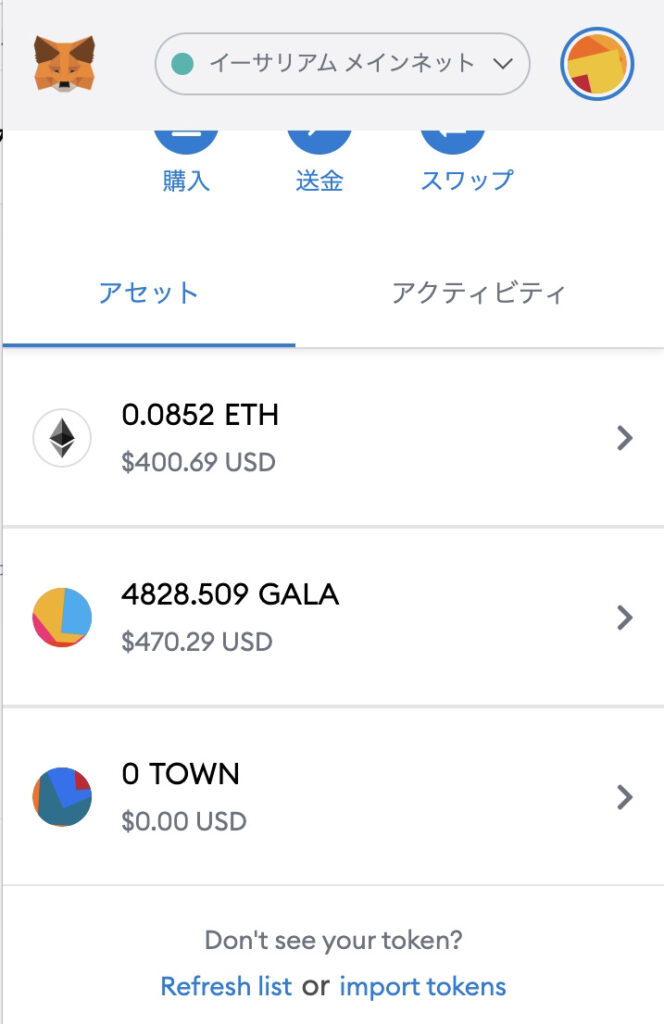
Task: Click the network selector down arrow
Action: coord(502,63)
